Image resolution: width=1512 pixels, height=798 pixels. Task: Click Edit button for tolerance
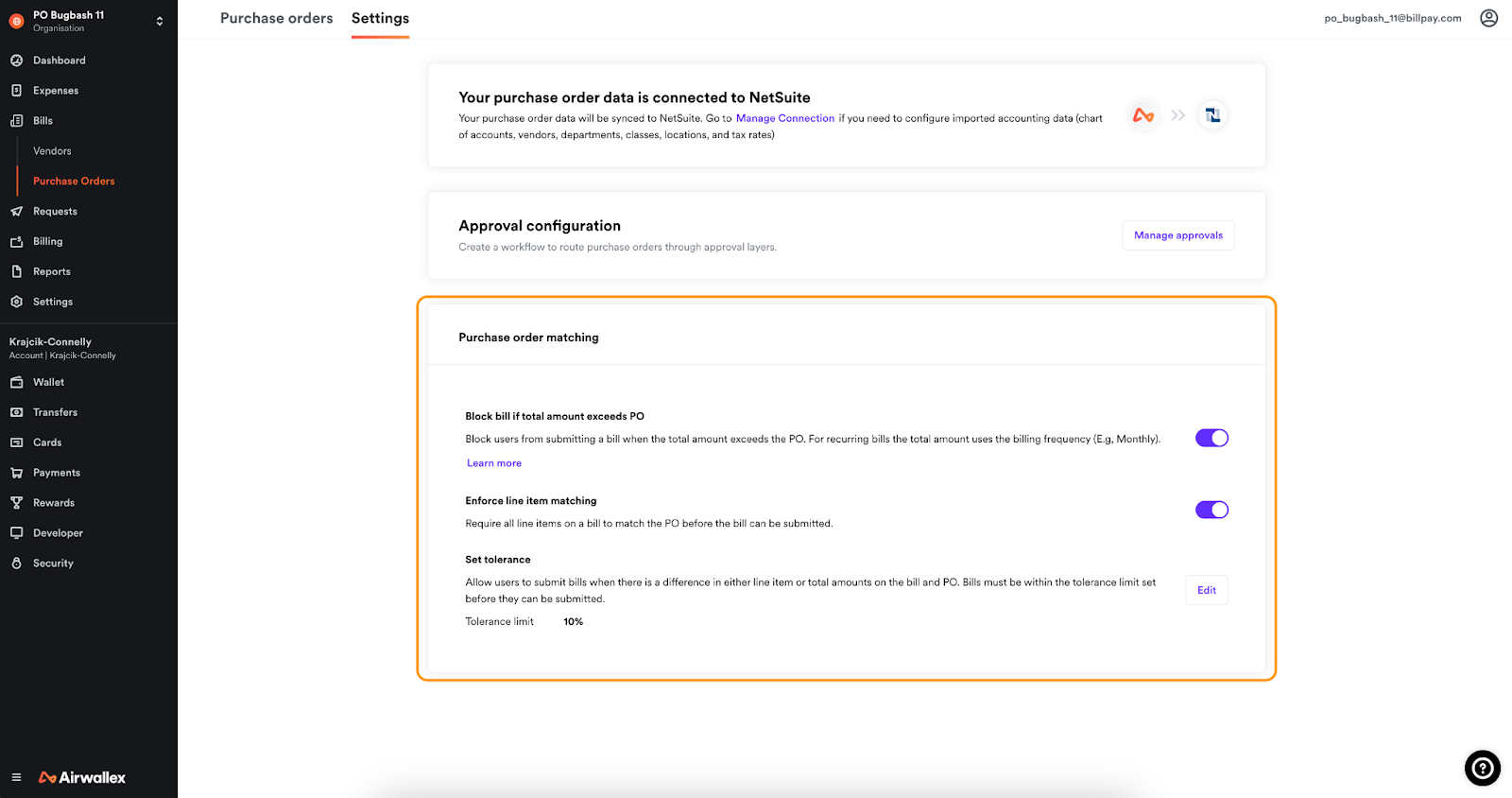pyautogui.click(x=1207, y=590)
